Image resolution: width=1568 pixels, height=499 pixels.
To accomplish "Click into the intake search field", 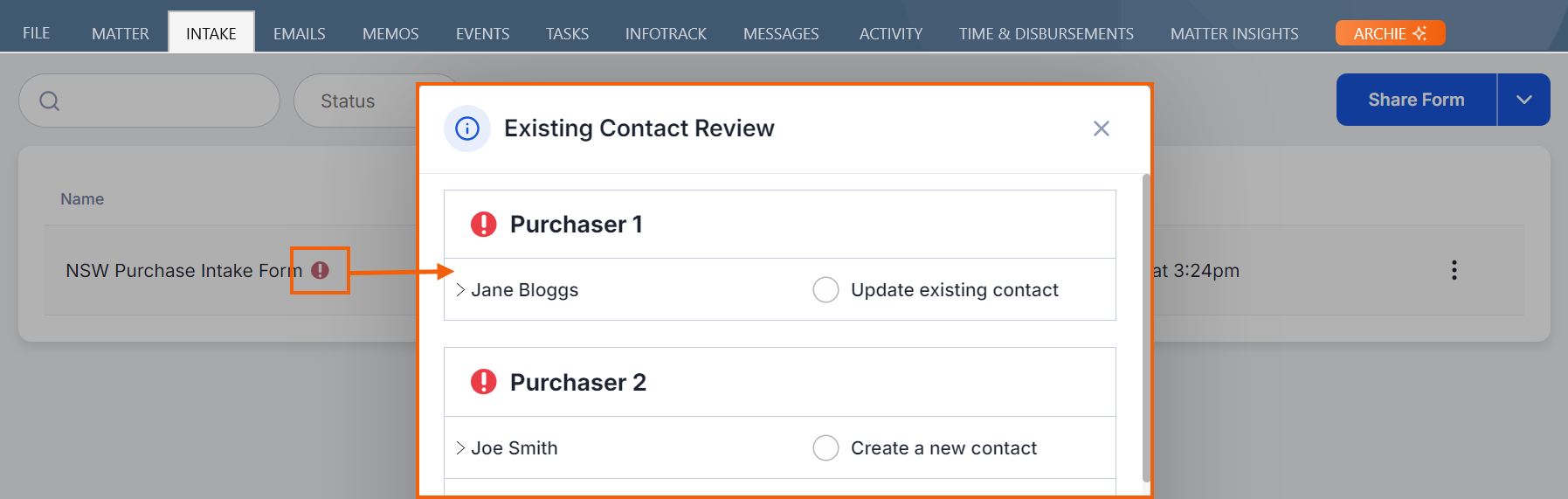I will [149, 100].
